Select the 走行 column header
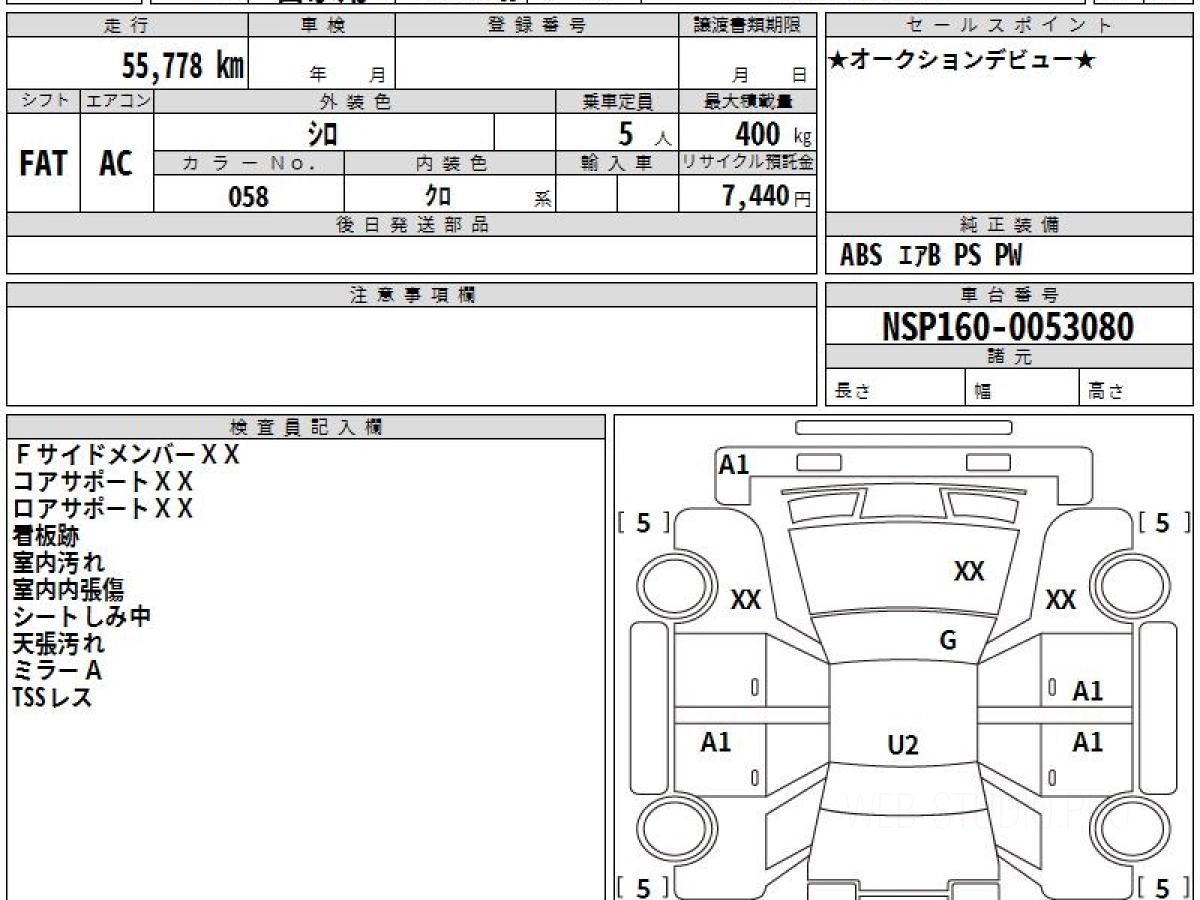 pyautogui.click(x=126, y=26)
